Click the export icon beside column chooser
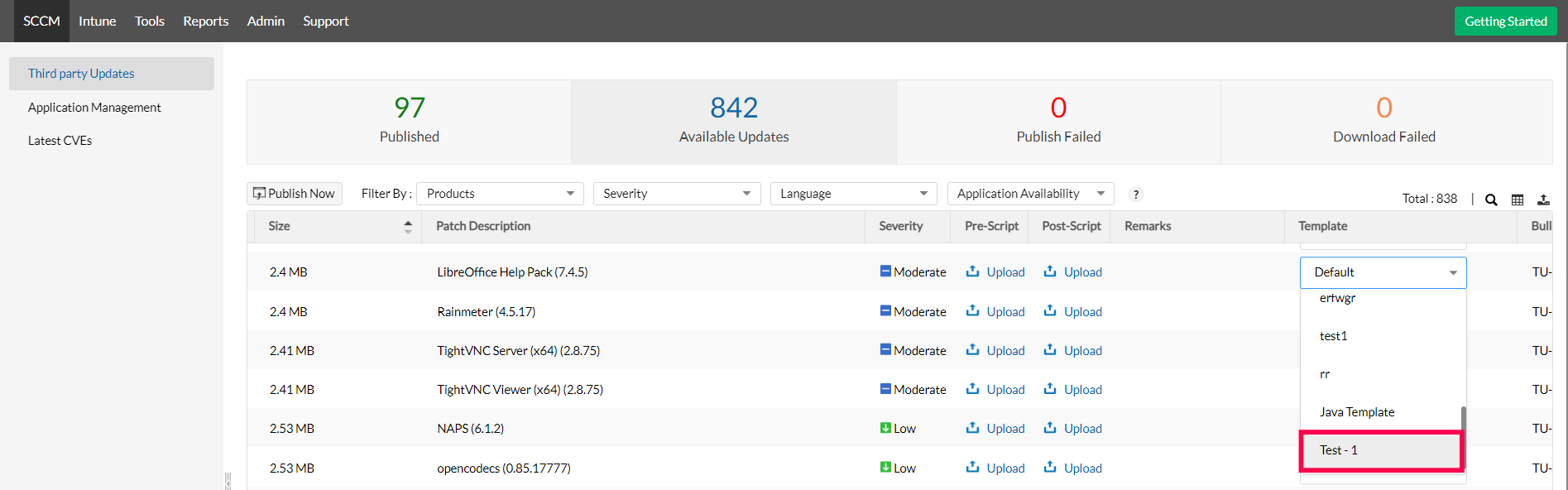This screenshot has width=1568, height=490. tap(1543, 199)
